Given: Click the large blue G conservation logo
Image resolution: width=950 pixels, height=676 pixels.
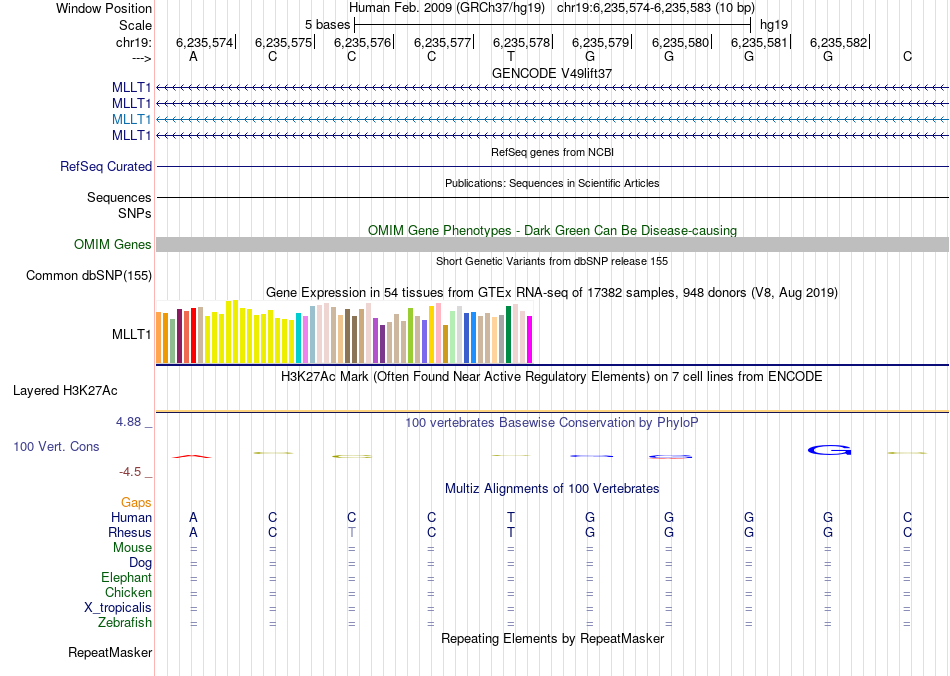Looking at the screenshot, I should (x=829, y=450).
